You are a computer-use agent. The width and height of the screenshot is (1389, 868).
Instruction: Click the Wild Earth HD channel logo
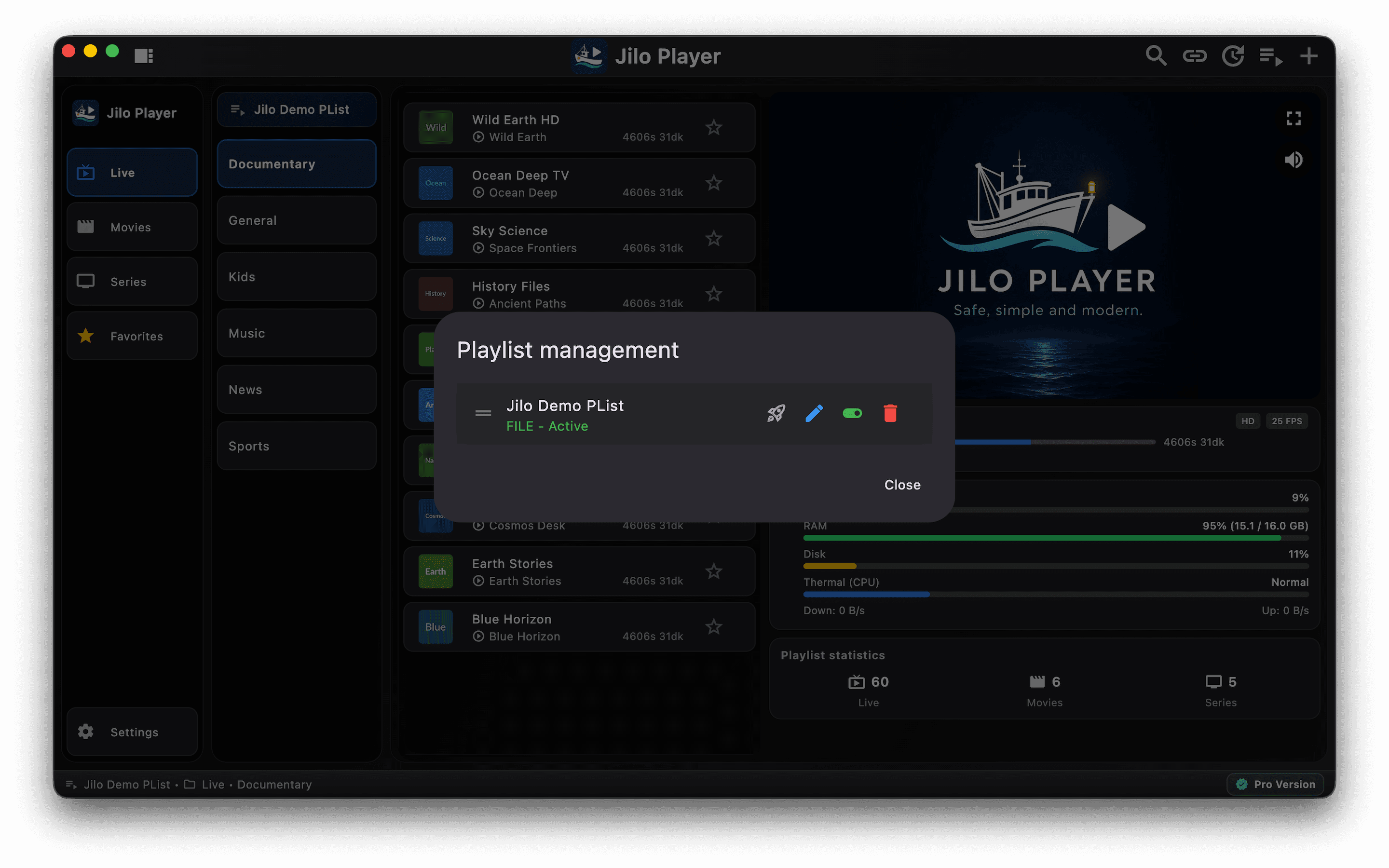click(x=436, y=127)
